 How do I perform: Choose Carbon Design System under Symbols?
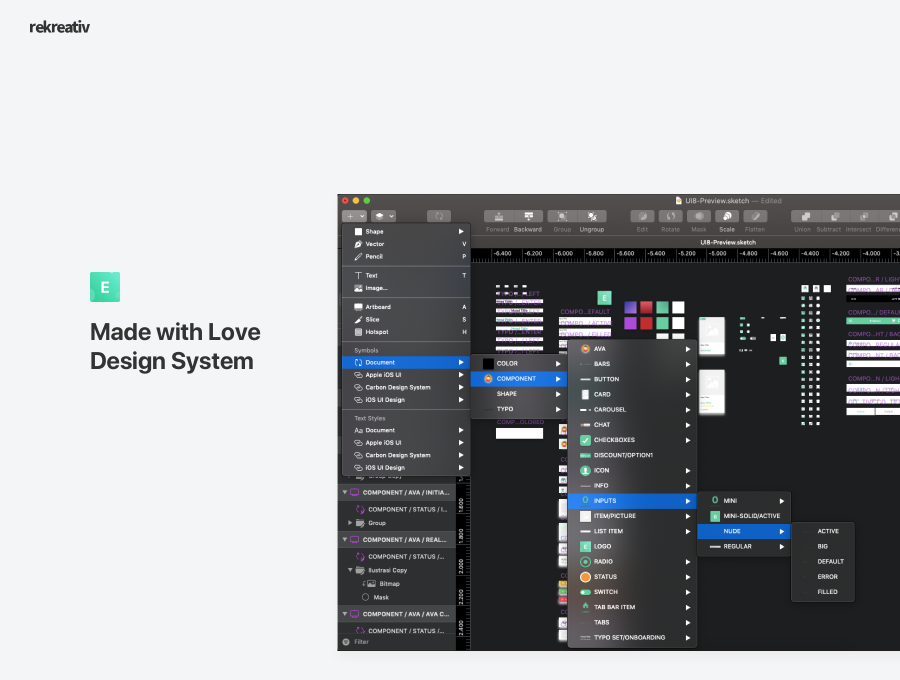397,387
